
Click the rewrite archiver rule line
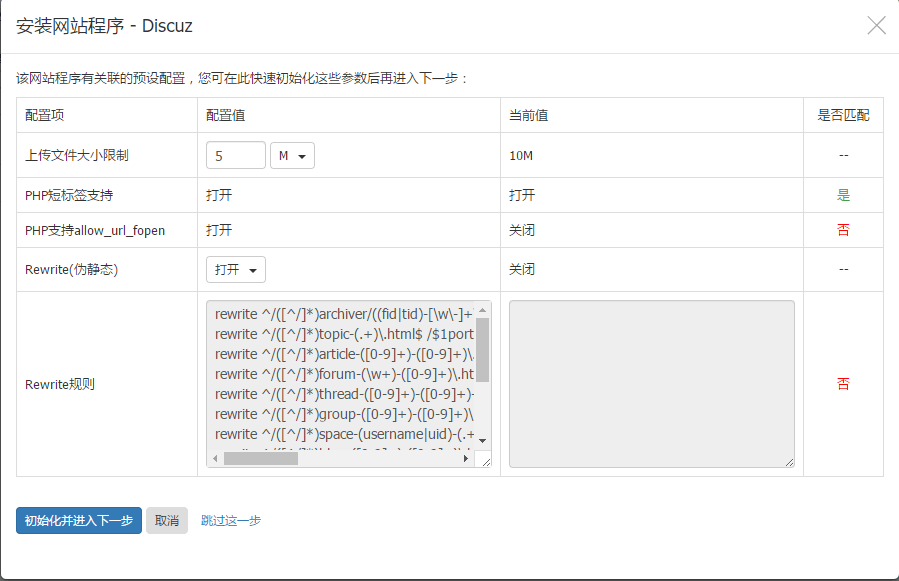(x=344, y=314)
